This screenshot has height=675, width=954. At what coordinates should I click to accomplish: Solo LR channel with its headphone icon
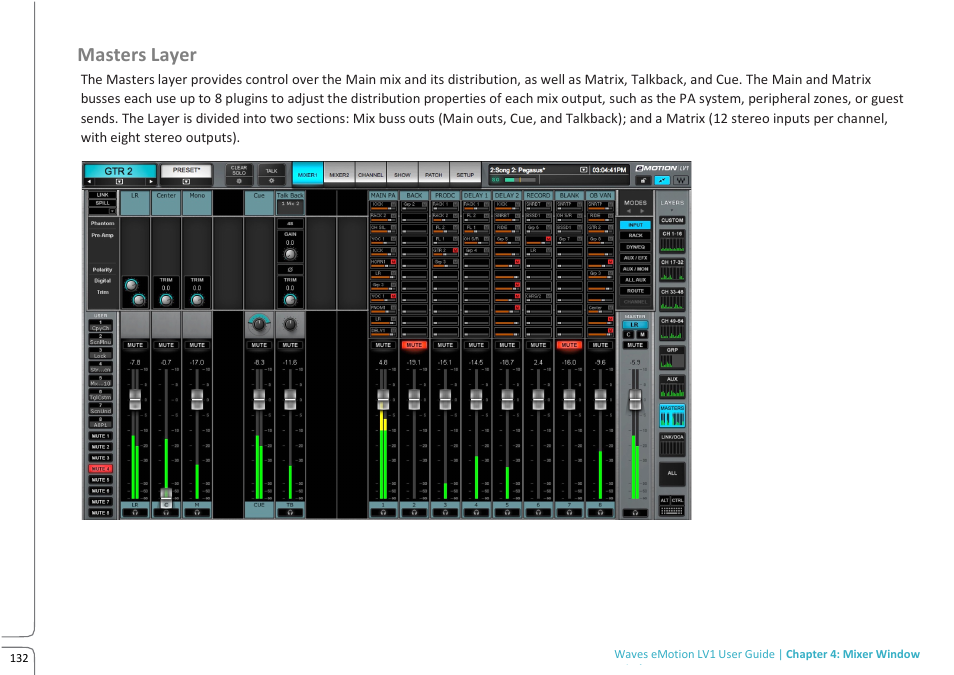135,513
